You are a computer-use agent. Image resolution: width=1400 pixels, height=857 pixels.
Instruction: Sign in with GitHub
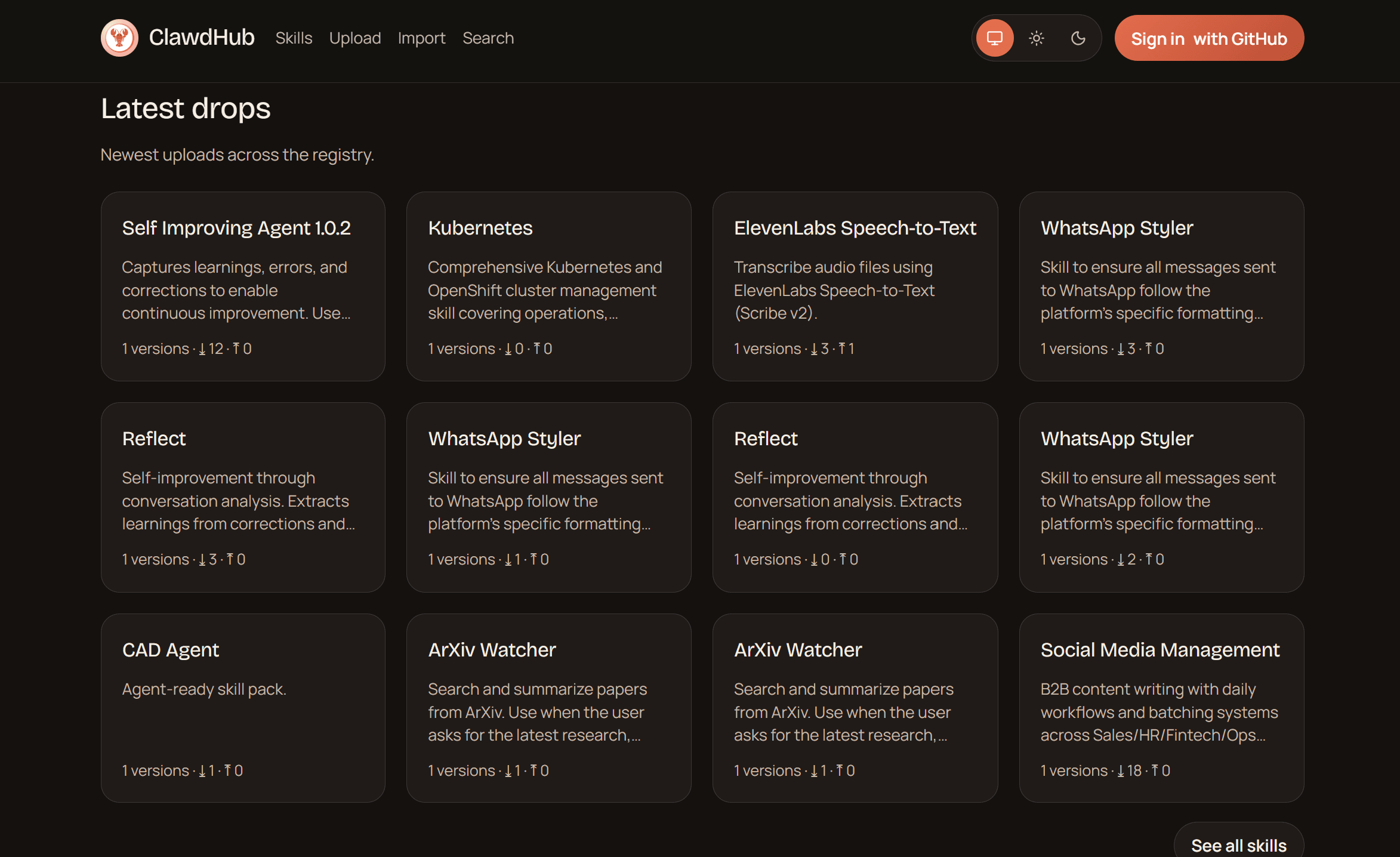coord(1209,38)
